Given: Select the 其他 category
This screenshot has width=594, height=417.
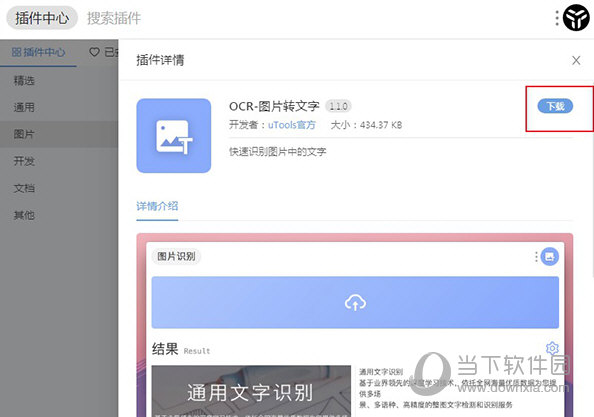Looking at the screenshot, I should 24,215.
